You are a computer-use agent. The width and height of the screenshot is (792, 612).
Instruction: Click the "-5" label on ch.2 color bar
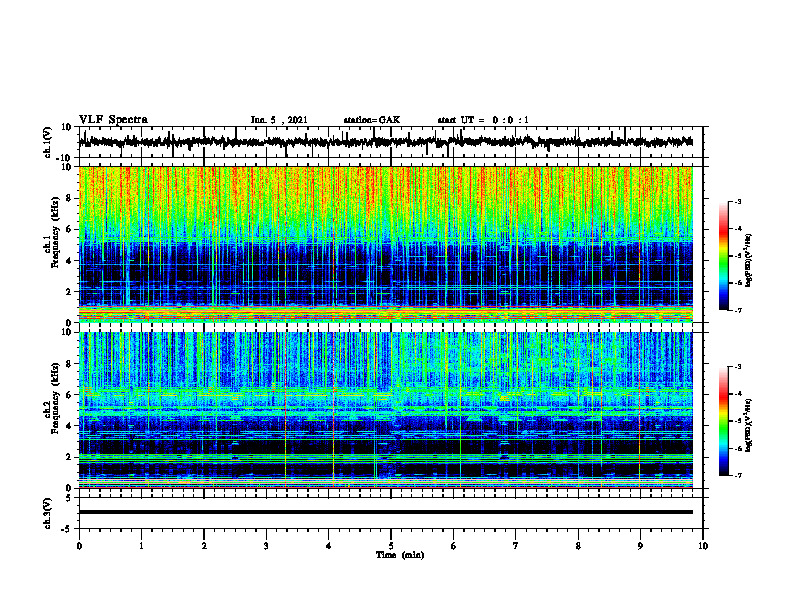coord(737,421)
